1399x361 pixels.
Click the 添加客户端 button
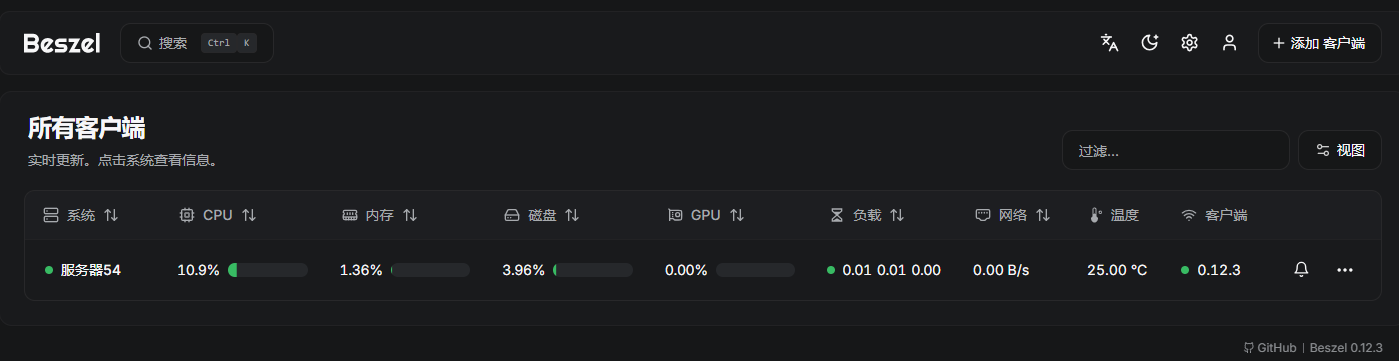(1320, 43)
